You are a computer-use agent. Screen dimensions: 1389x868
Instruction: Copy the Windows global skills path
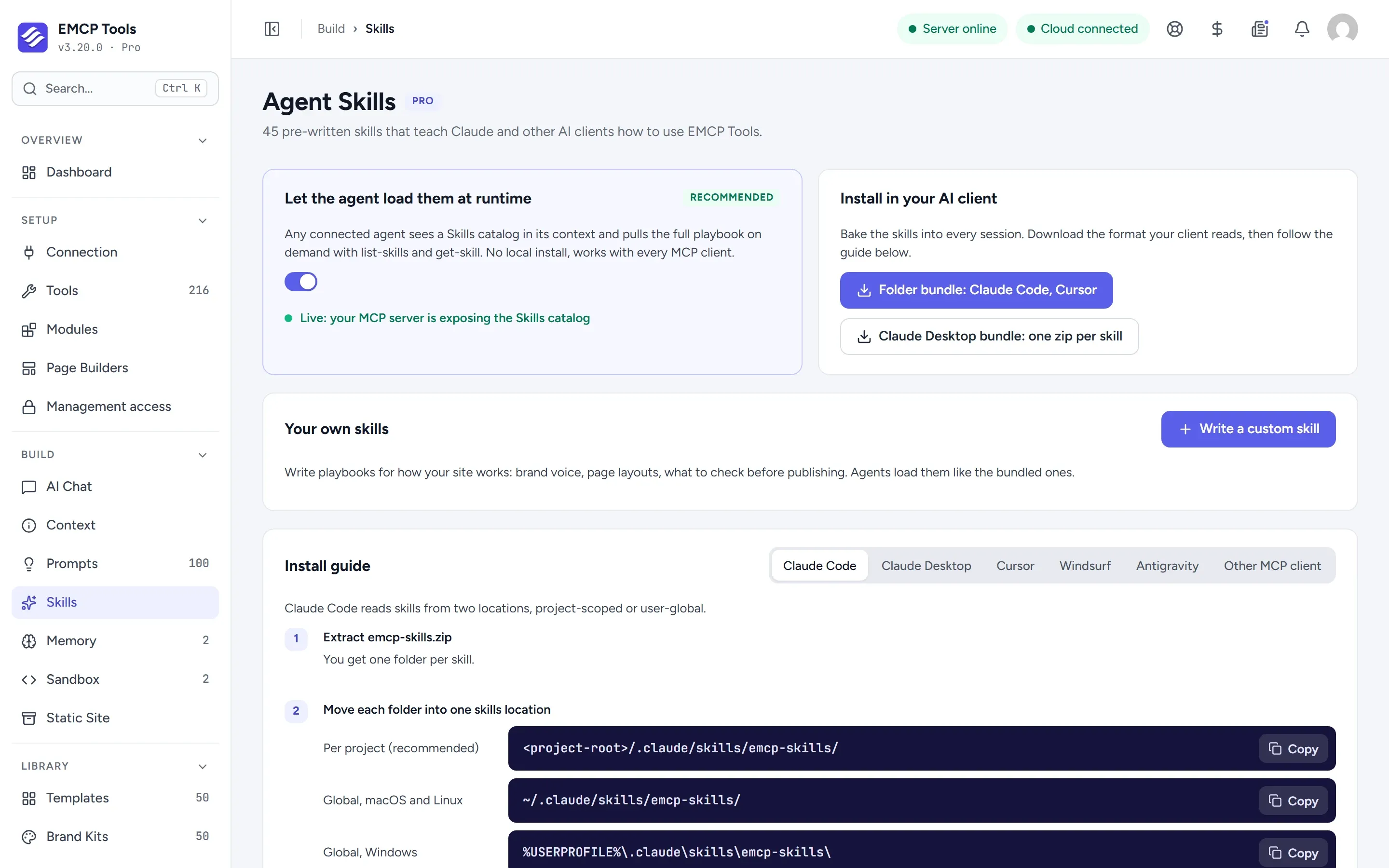[x=1293, y=853]
